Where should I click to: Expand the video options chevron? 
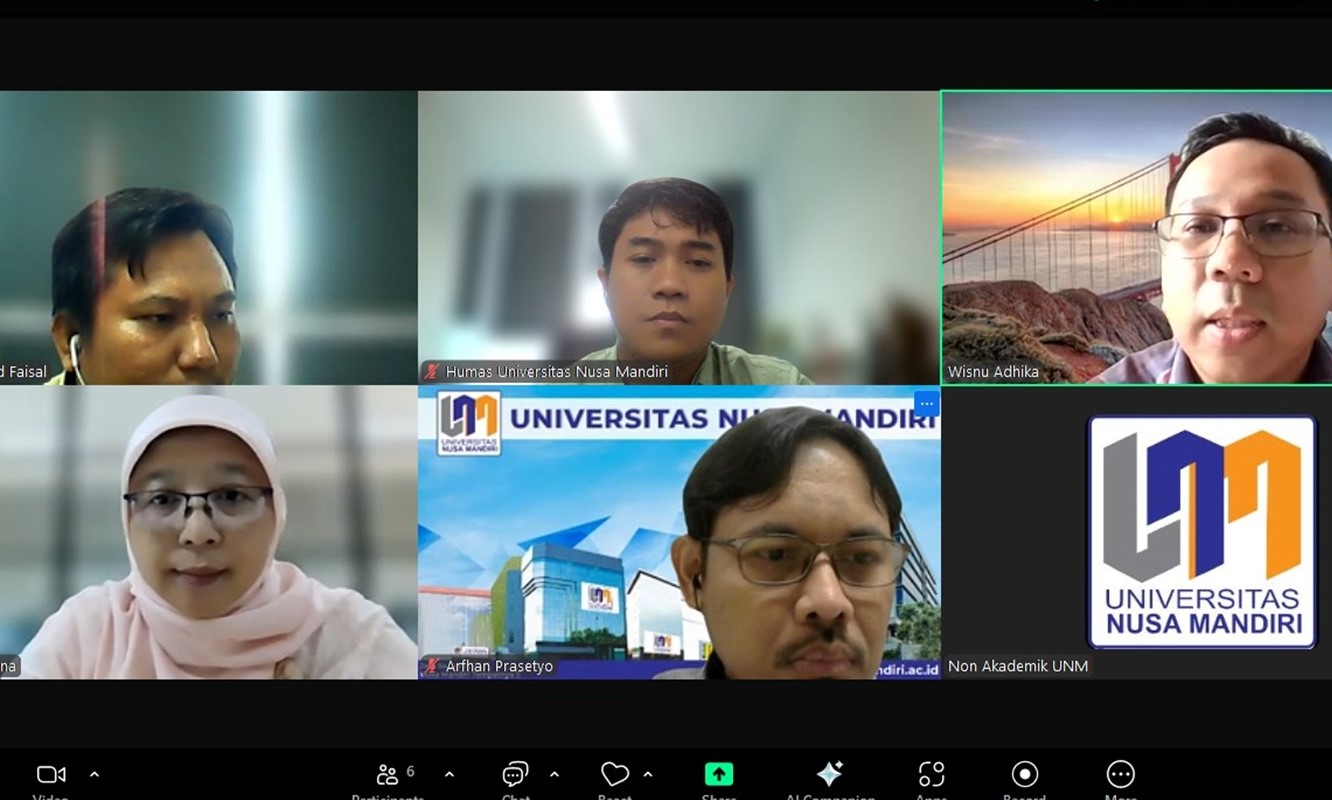(94, 774)
